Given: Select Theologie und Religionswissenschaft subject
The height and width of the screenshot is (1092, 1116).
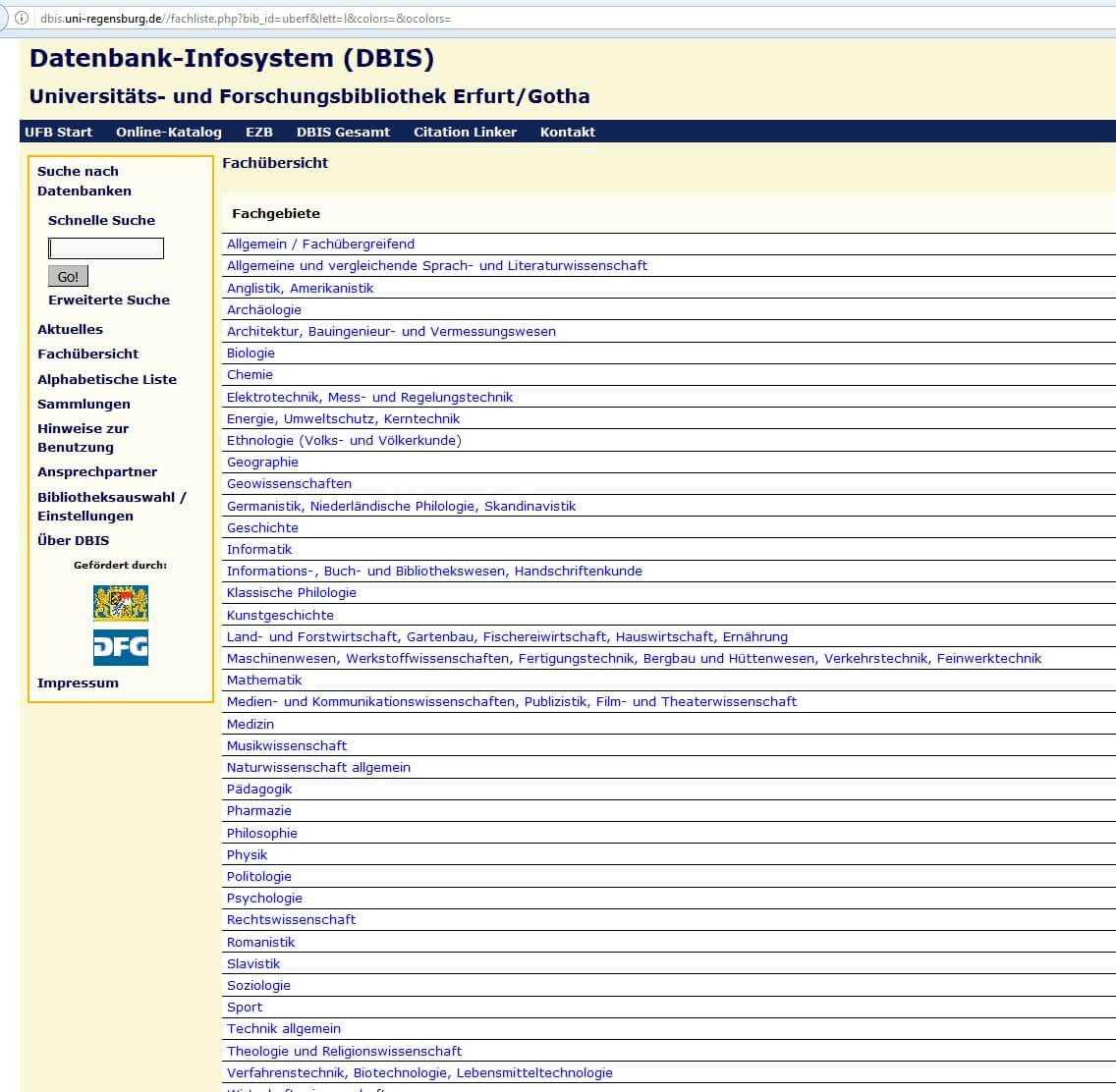Looking at the screenshot, I should (344, 1051).
